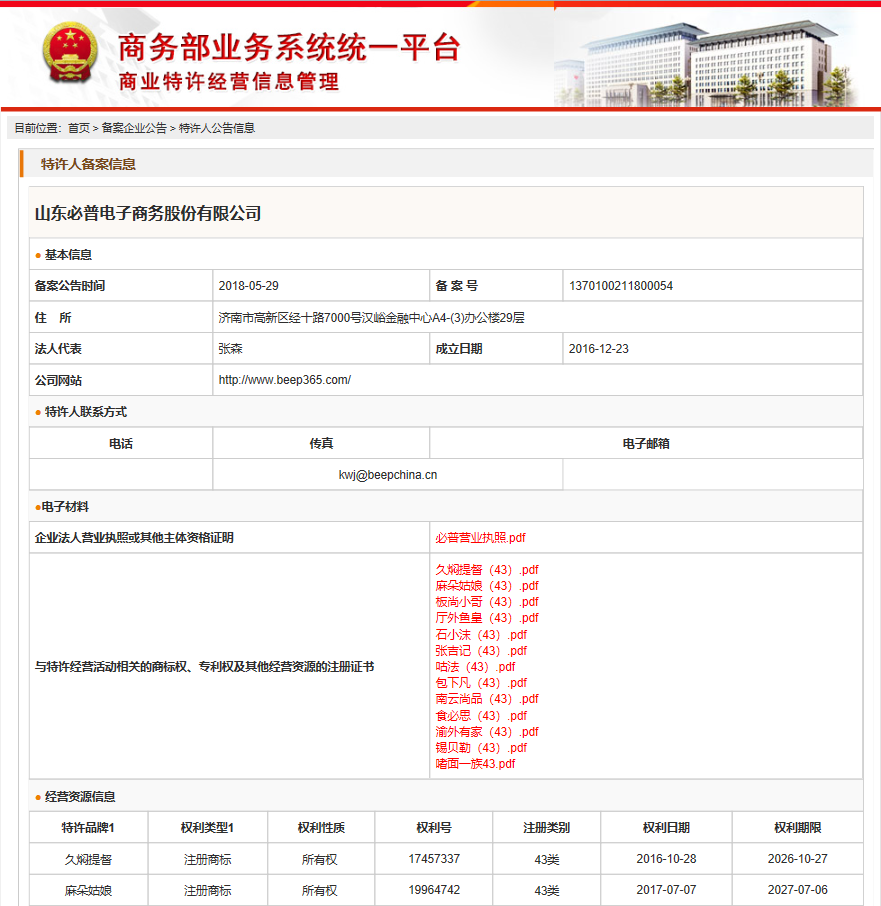Click the 传真 column header
Viewport: 881px width, 906px height.
point(321,444)
